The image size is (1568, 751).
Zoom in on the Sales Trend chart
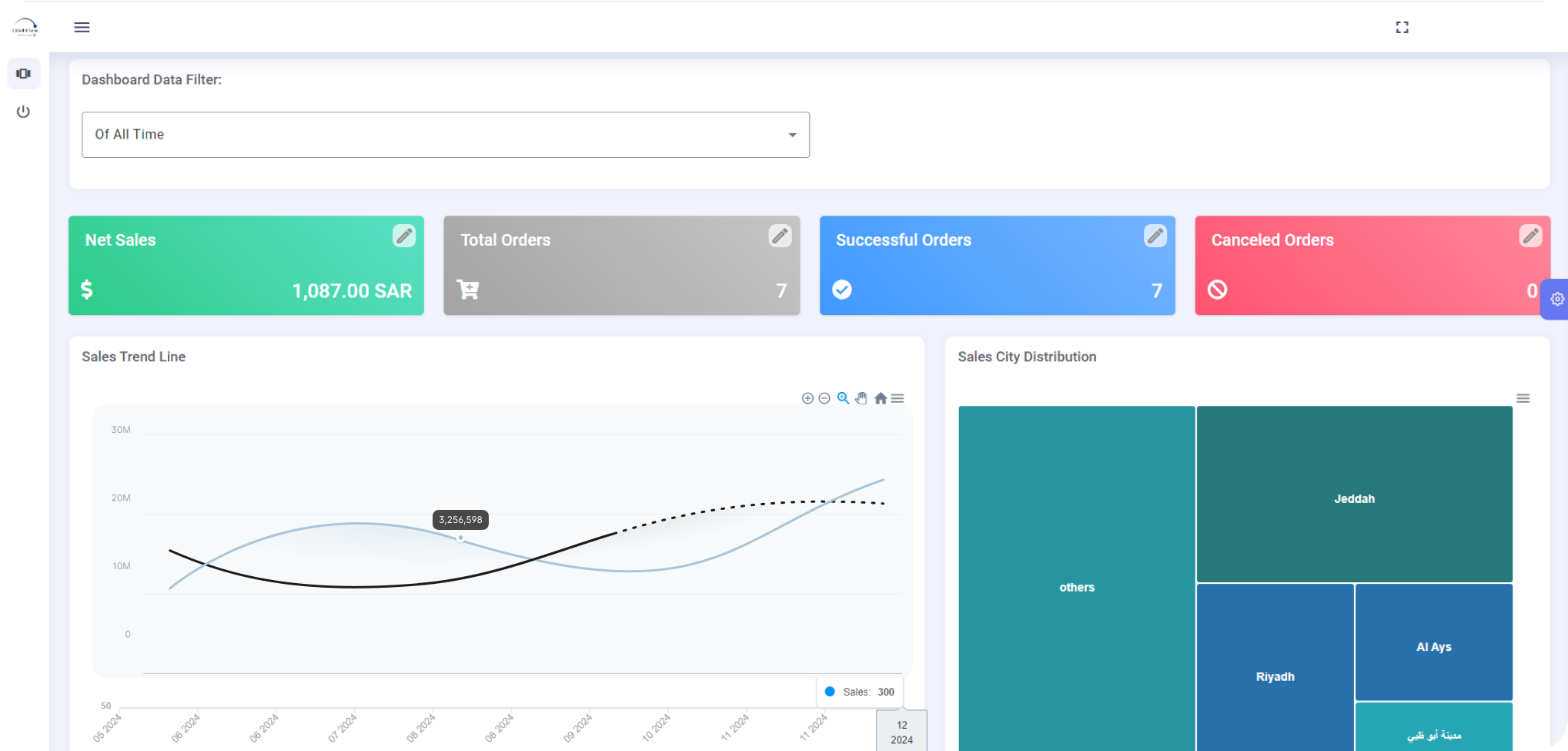[x=807, y=398]
